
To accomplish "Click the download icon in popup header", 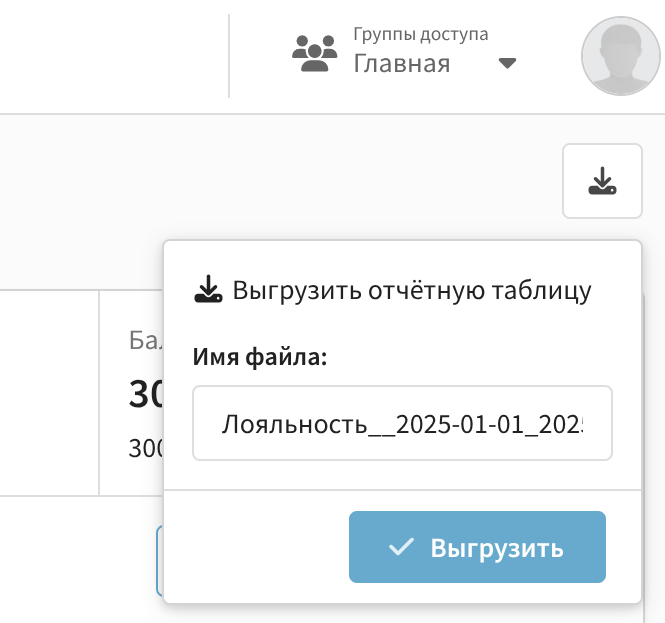I will click(207, 291).
